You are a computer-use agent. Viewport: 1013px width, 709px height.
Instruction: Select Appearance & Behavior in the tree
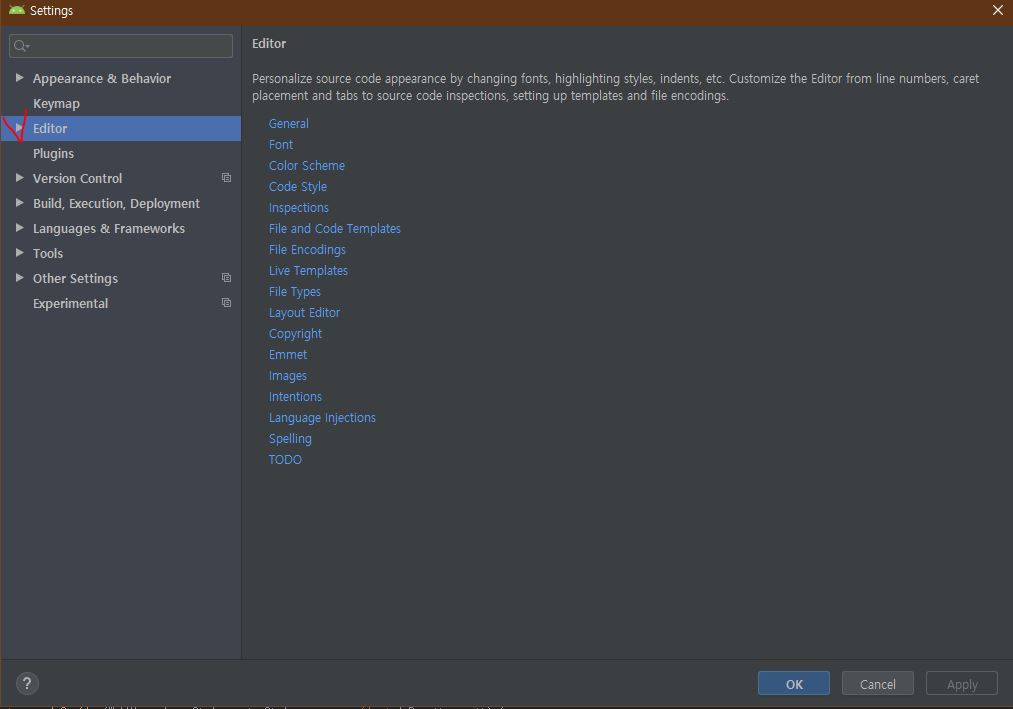pos(102,78)
